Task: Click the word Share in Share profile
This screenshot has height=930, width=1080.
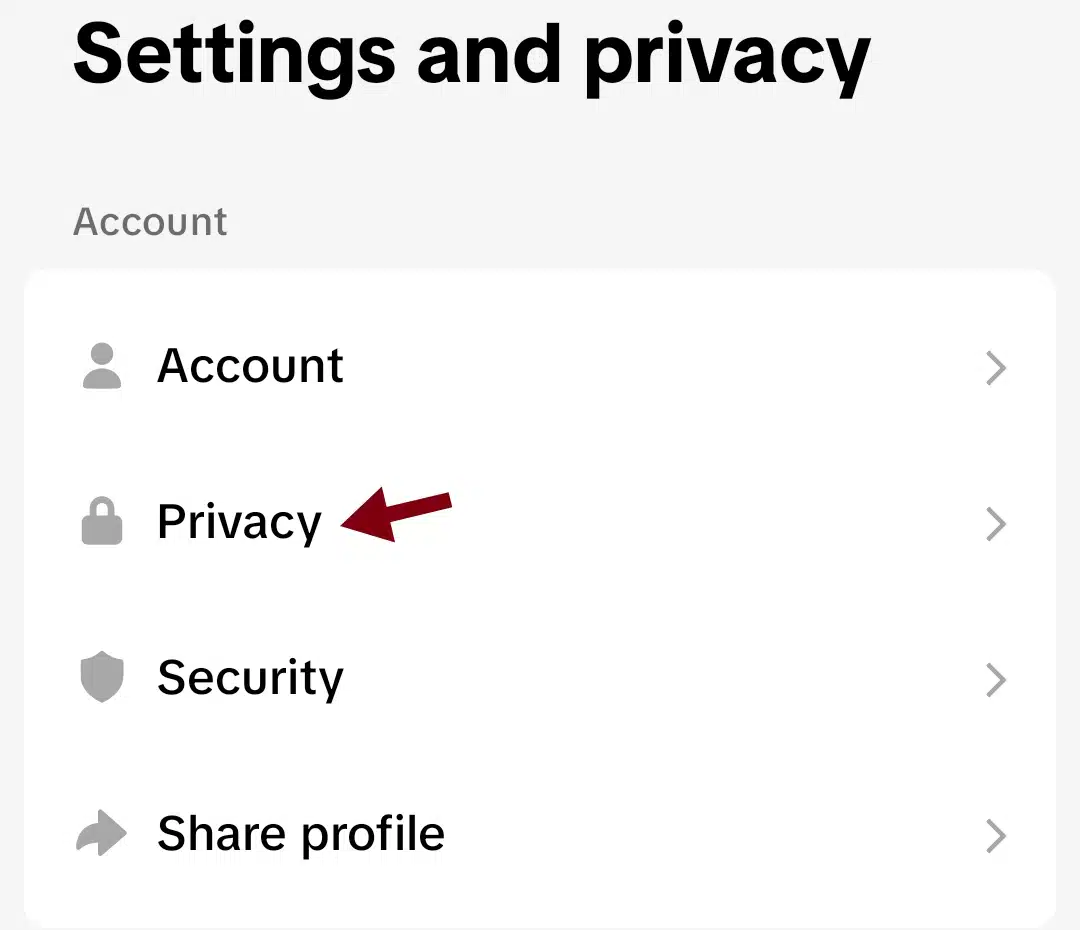Action: (220, 834)
